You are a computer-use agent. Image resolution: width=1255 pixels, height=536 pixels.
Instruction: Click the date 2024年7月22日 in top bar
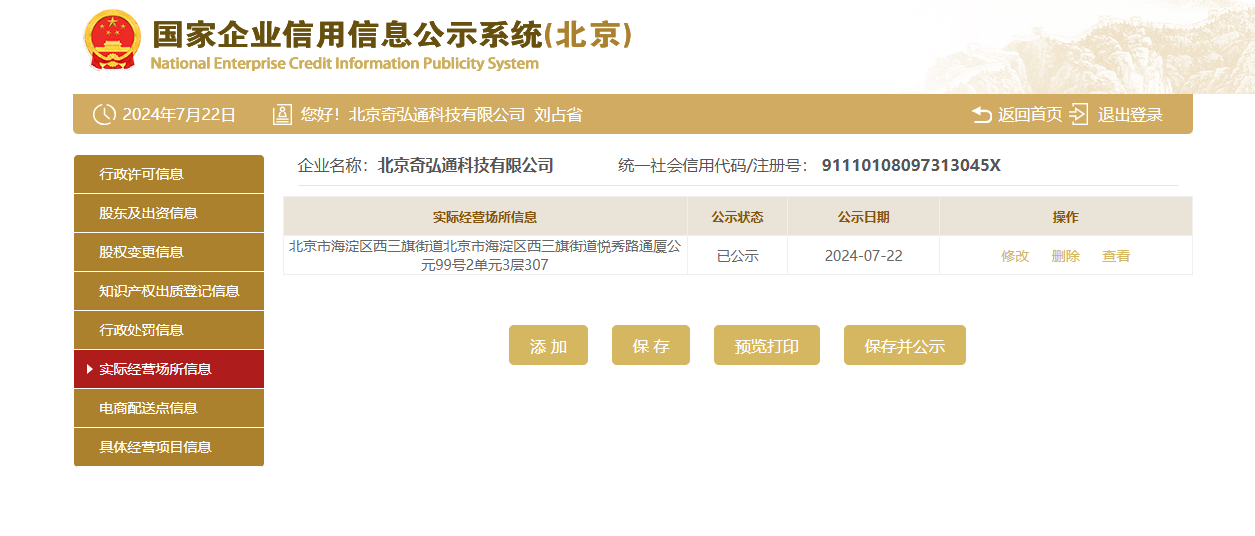pyautogui.click(x=179, y=115)
